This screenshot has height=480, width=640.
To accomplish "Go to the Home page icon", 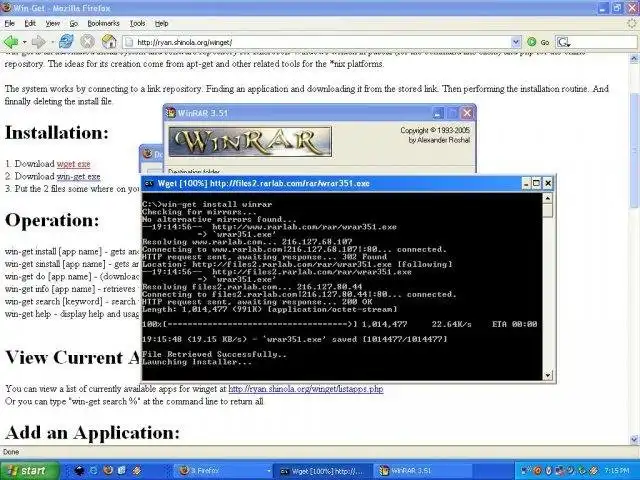I will click(x=109, y=42).
